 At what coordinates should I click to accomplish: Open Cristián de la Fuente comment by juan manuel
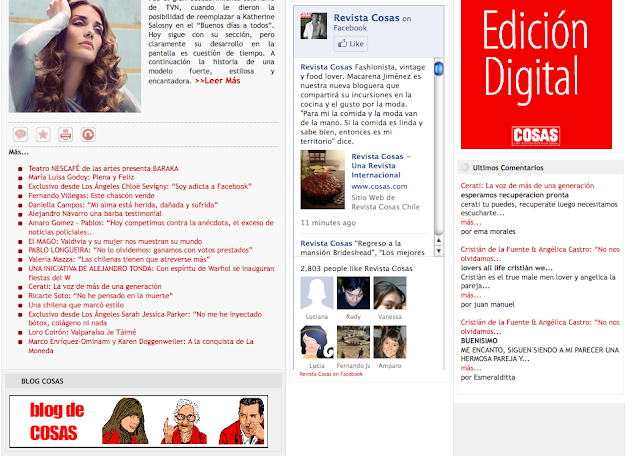(x=540, y=254)
